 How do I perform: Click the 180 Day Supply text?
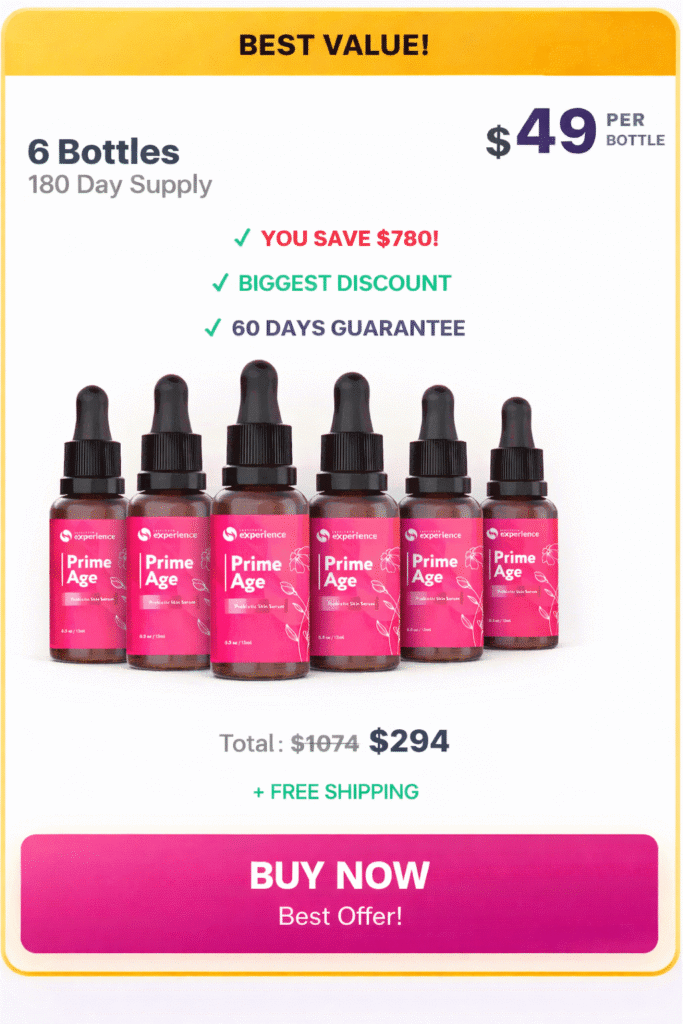[119, 185]
